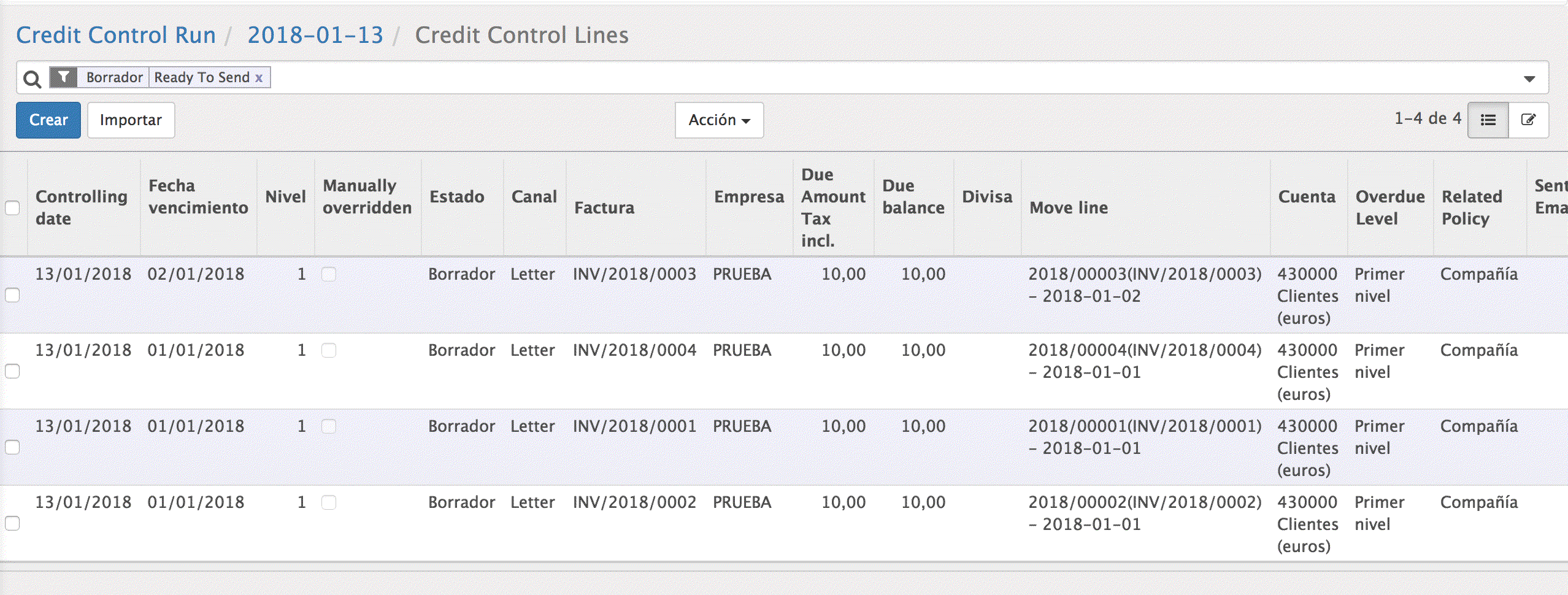Open the Acción dropdown menu
This screenshot has width=1568, height=595.
tap(719, 120)
